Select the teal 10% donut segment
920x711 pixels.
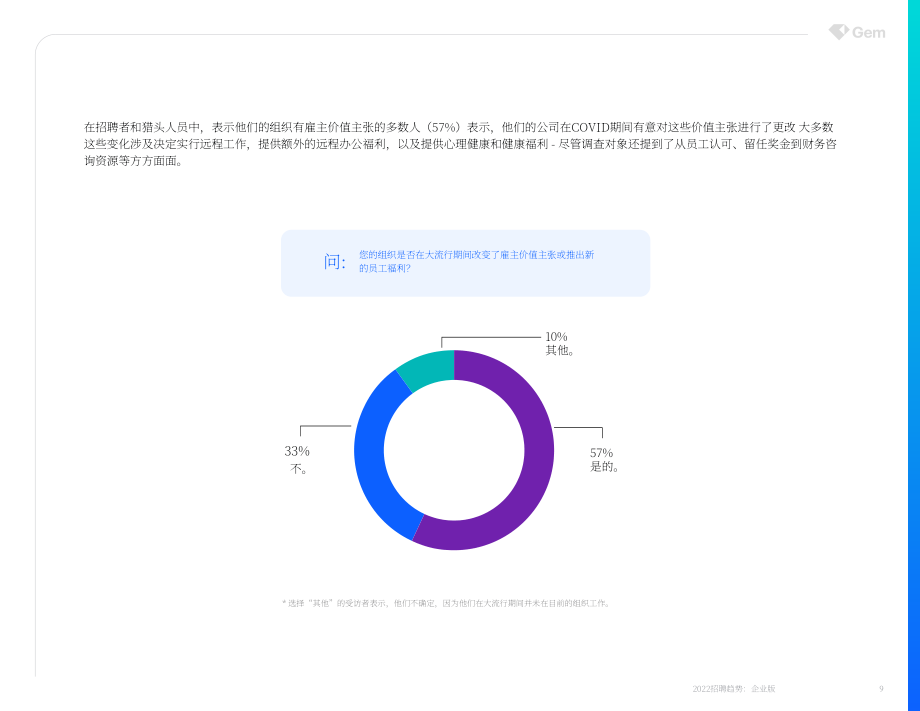pyautogui.click(x=428, y=368)
